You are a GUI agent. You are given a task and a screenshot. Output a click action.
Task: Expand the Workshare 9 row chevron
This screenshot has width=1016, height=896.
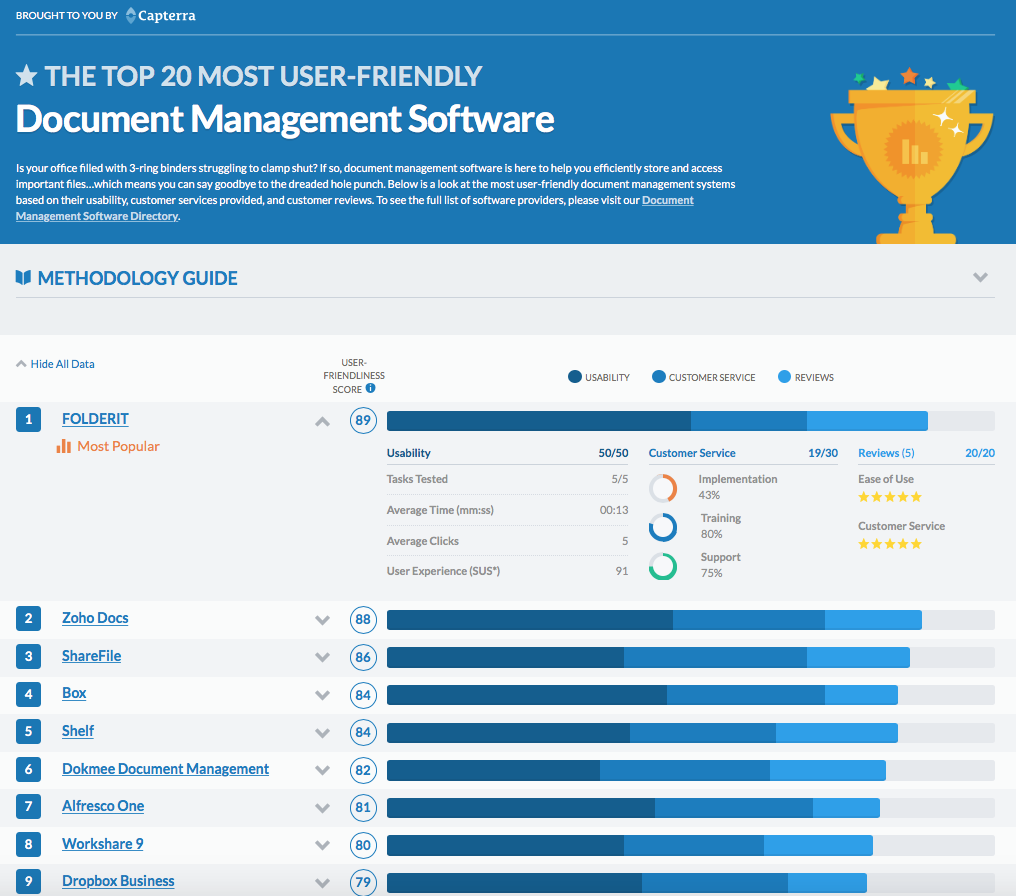[x=323, y=845]
